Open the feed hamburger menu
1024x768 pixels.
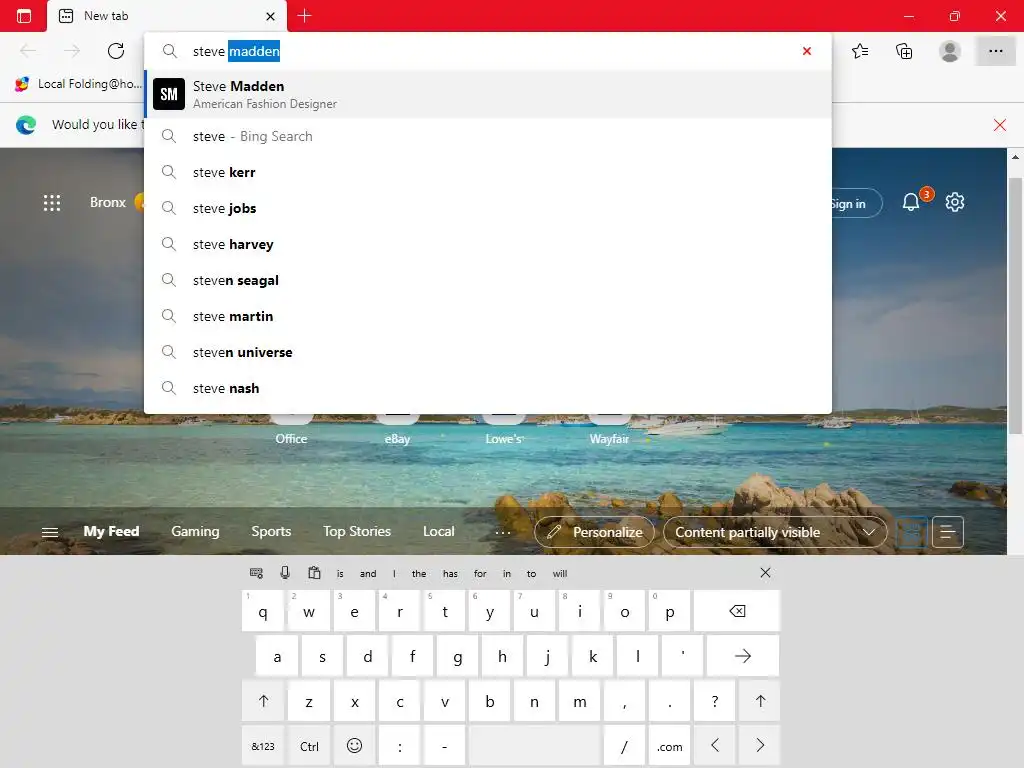[50, 532]
